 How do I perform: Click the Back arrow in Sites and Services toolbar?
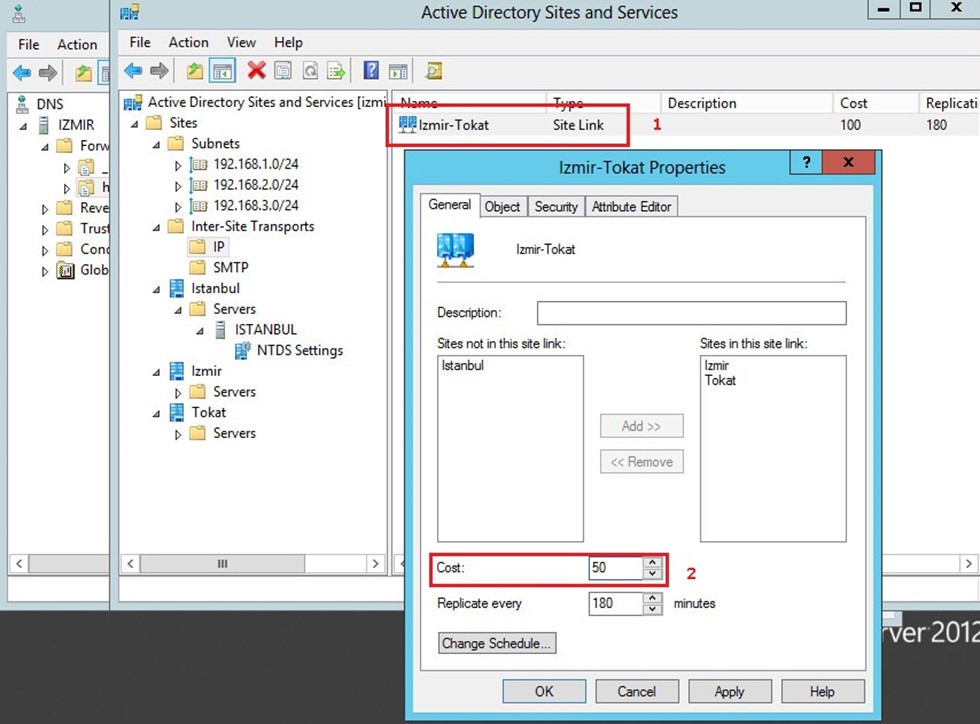tap(132, 71)
